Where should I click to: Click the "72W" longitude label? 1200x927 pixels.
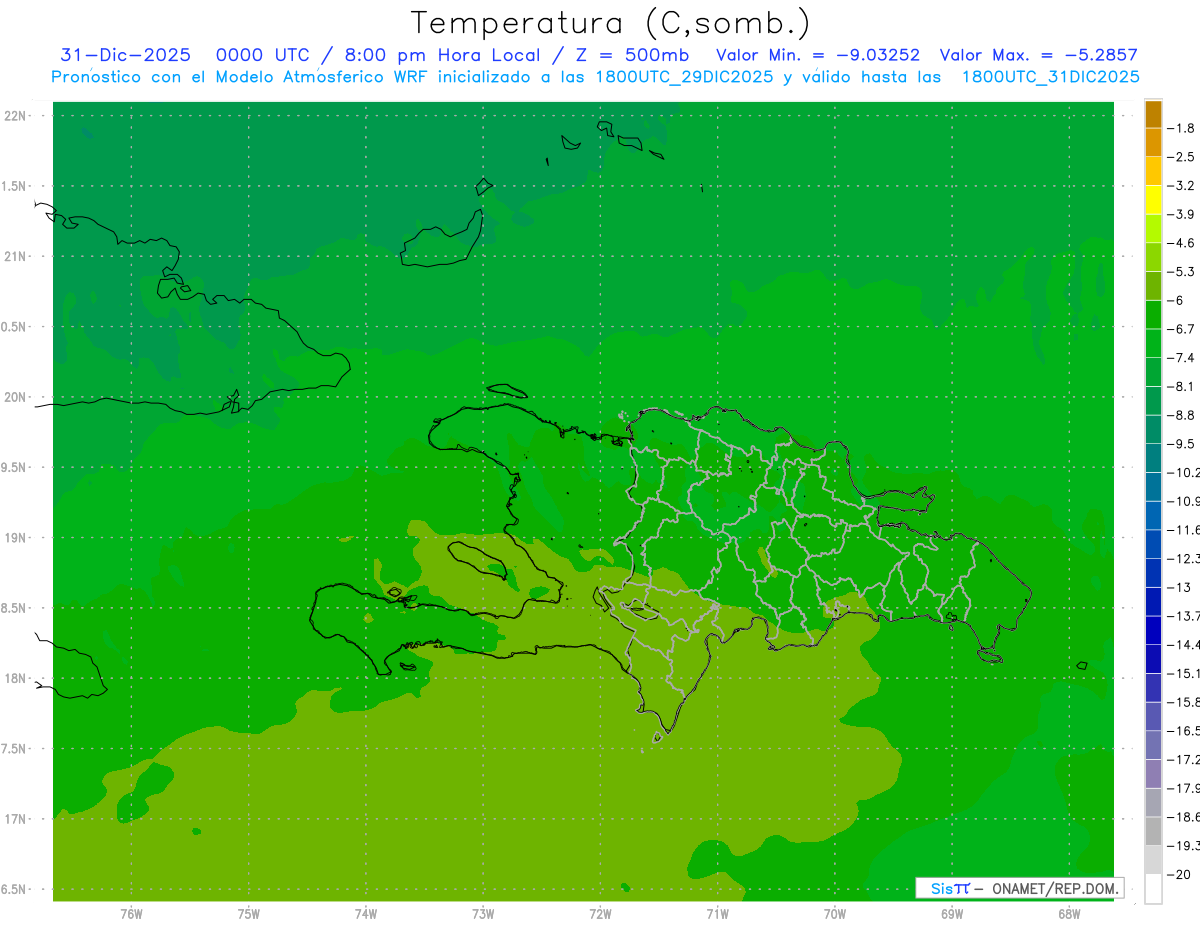coord(600,914)
